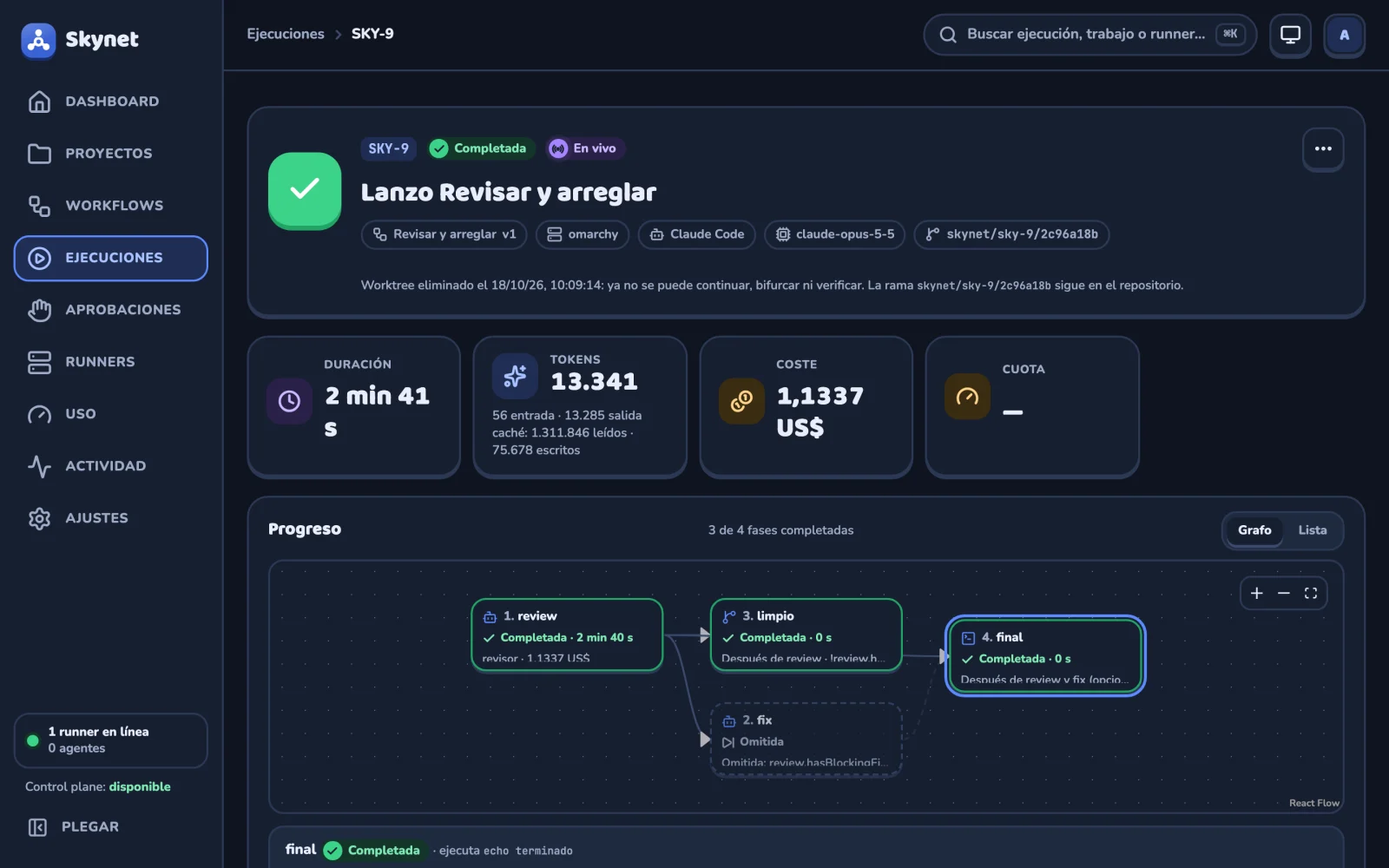Open the Workflows page
This screenshot has height=868, width=1389.
coord(110,206)
